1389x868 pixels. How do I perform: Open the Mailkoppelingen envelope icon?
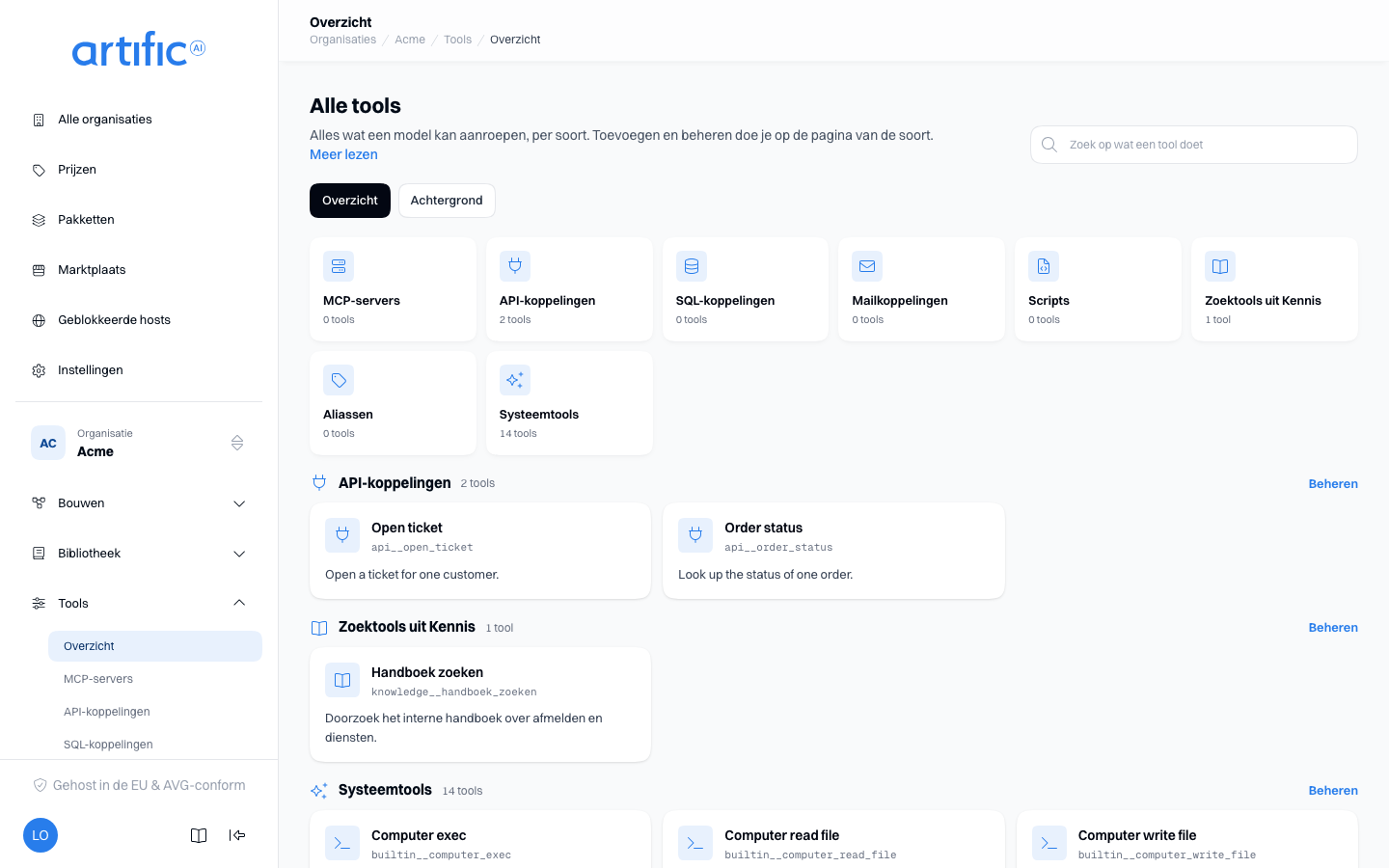click(867, 266)
